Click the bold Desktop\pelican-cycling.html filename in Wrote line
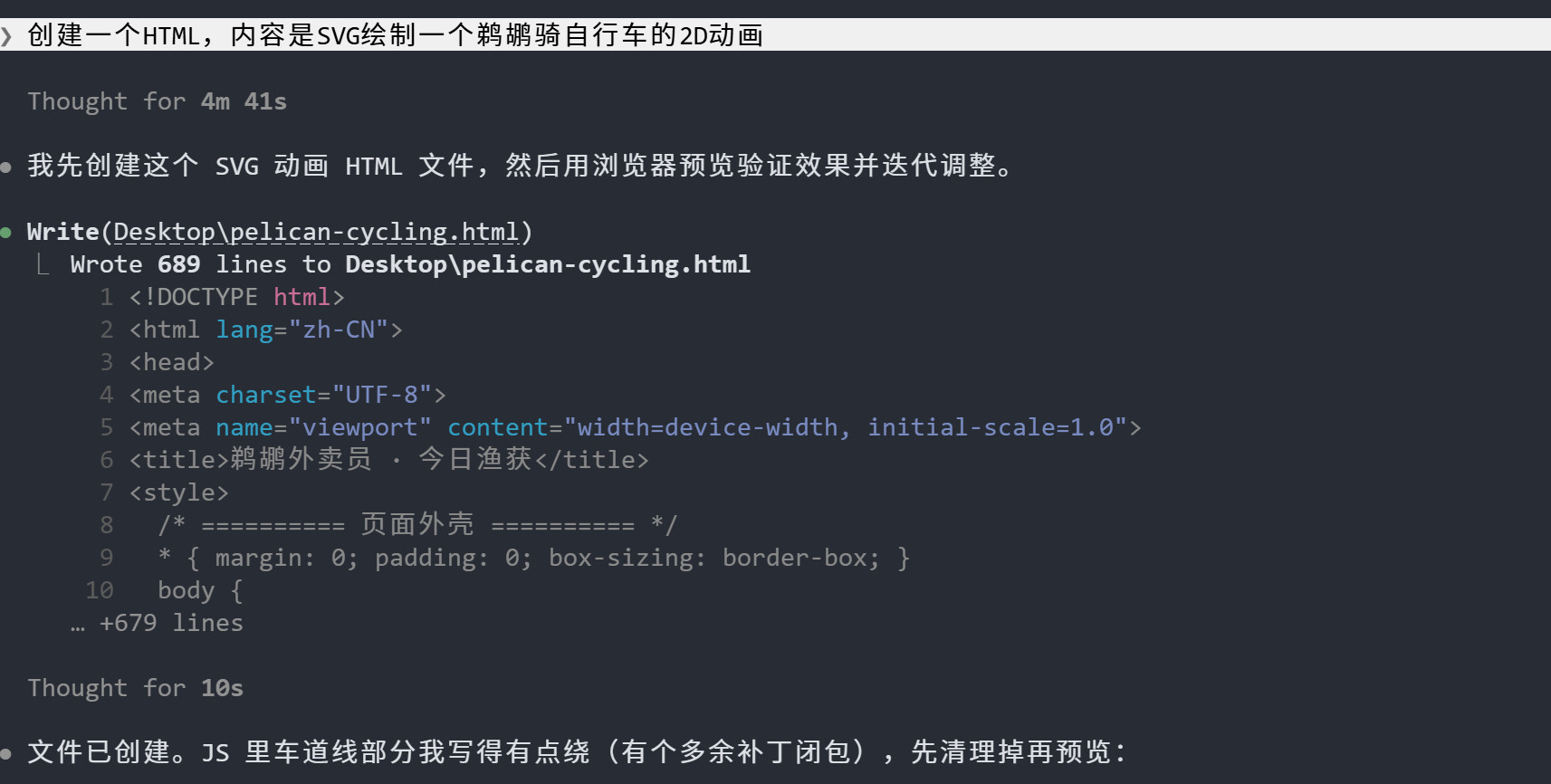The image size is (1551, 784). [548, 264]
